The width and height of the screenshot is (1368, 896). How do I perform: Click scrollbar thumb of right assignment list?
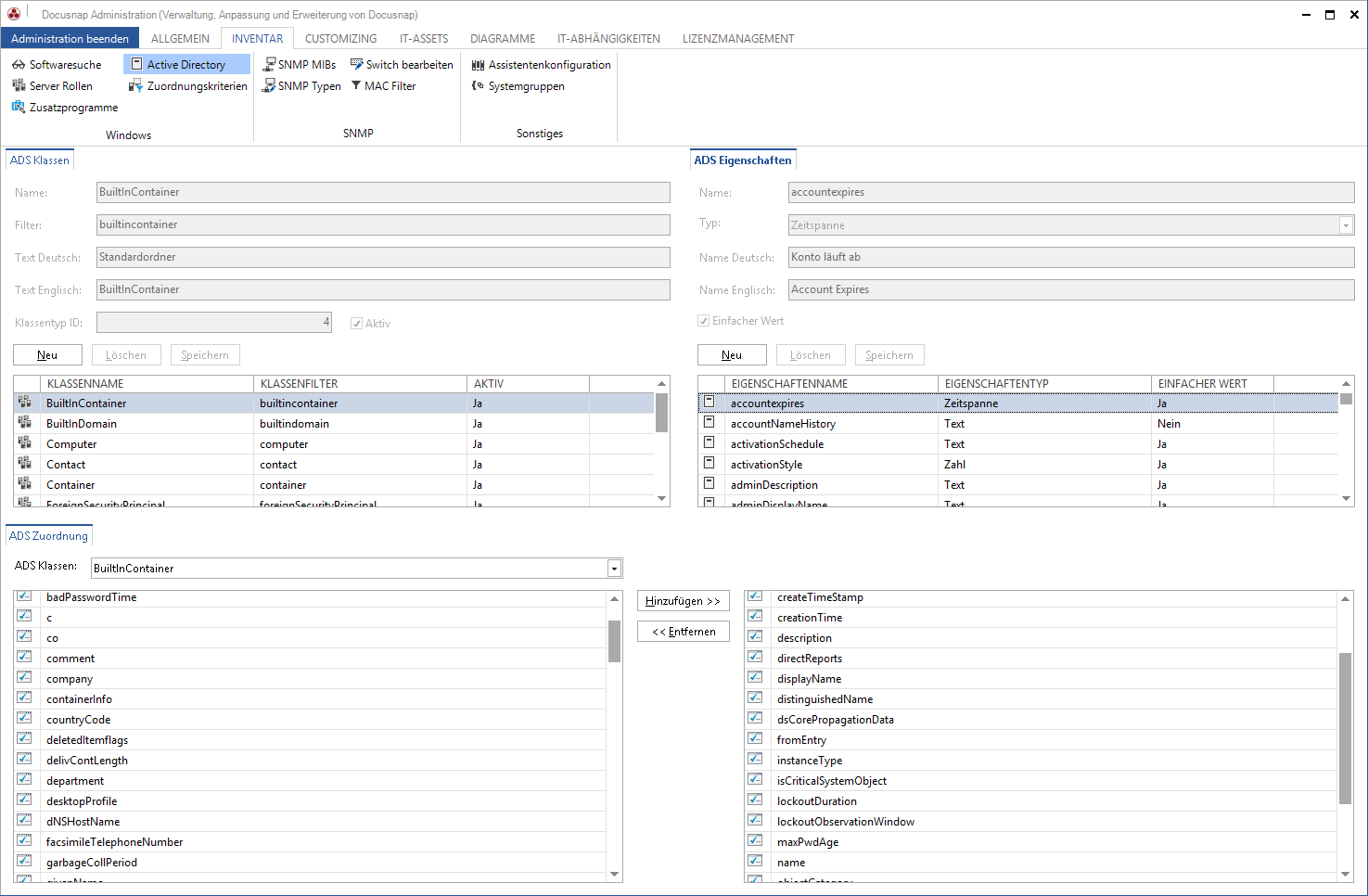(x=1346, y=728)
